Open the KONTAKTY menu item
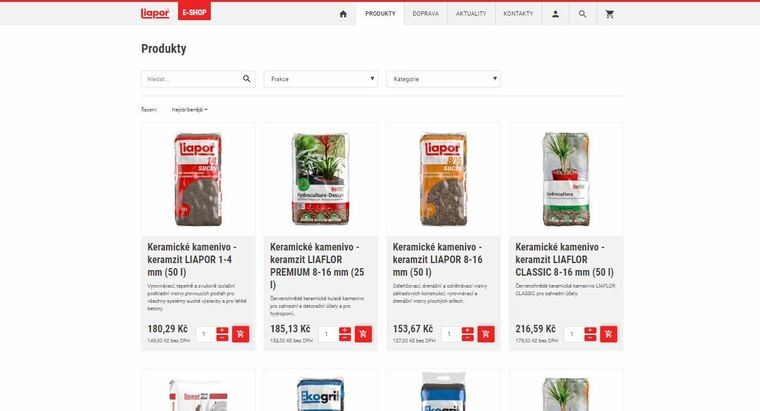Image resolution: width=760 pixels, height=411 pixels. pyautogui.click(x=518, y=14)
